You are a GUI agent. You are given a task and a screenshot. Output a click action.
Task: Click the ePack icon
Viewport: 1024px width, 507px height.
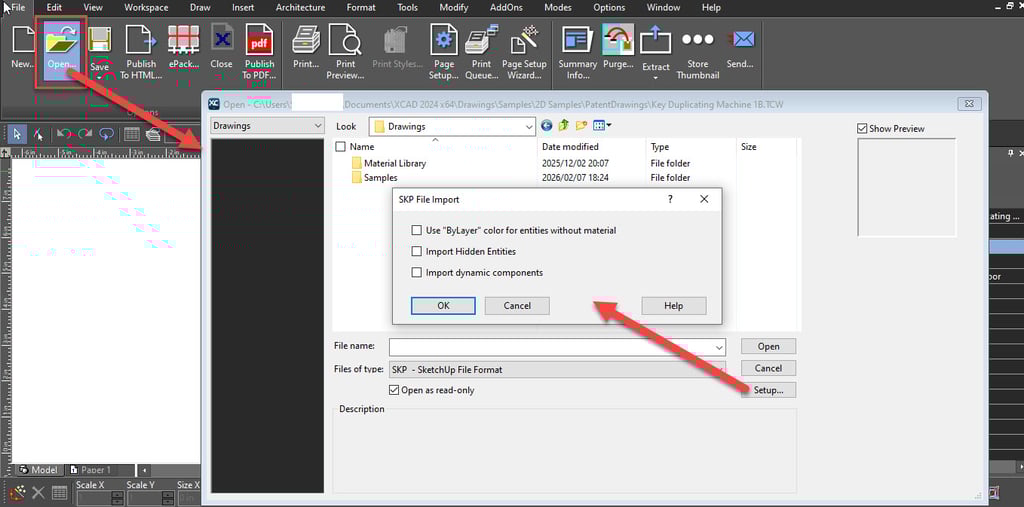pyautogui.click(x=184, y=40)
